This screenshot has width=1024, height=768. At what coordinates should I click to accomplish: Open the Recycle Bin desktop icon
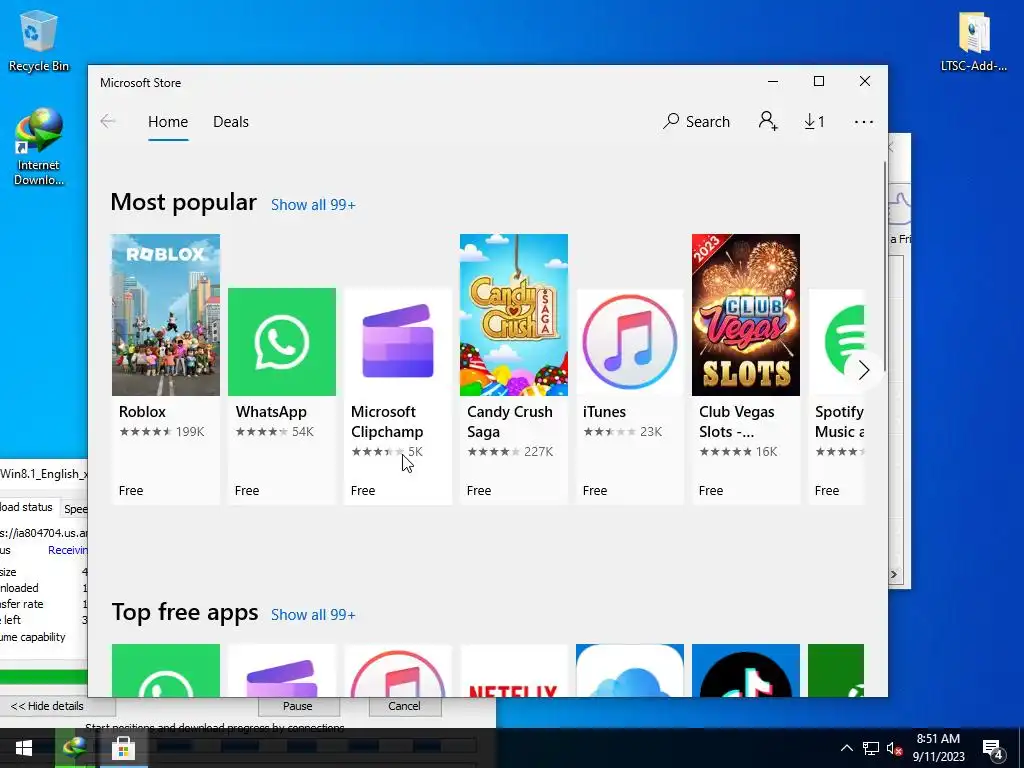coord(39,40)
